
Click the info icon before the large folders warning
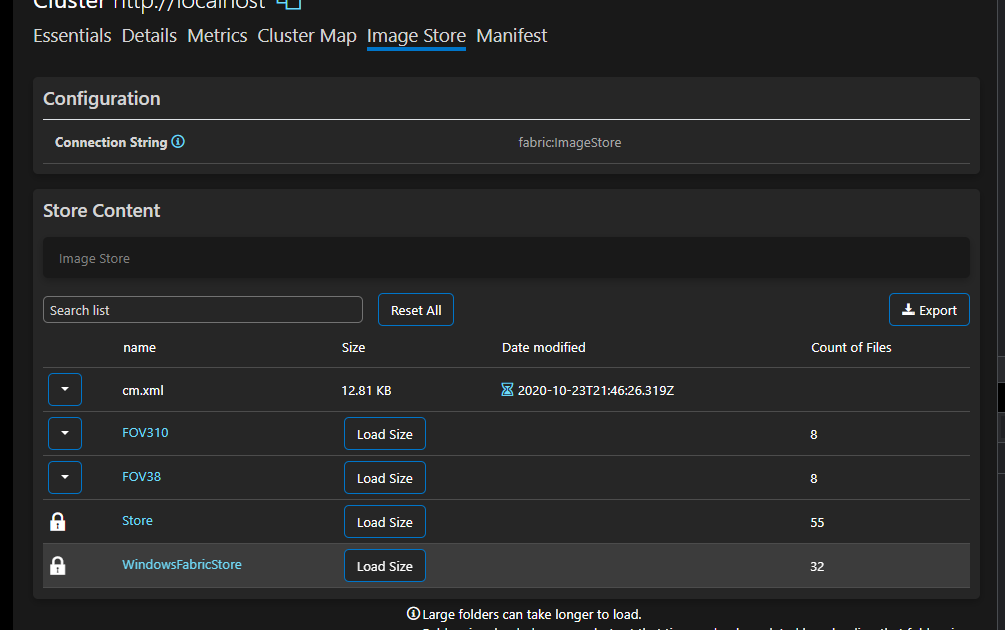[x=412, y=613]
